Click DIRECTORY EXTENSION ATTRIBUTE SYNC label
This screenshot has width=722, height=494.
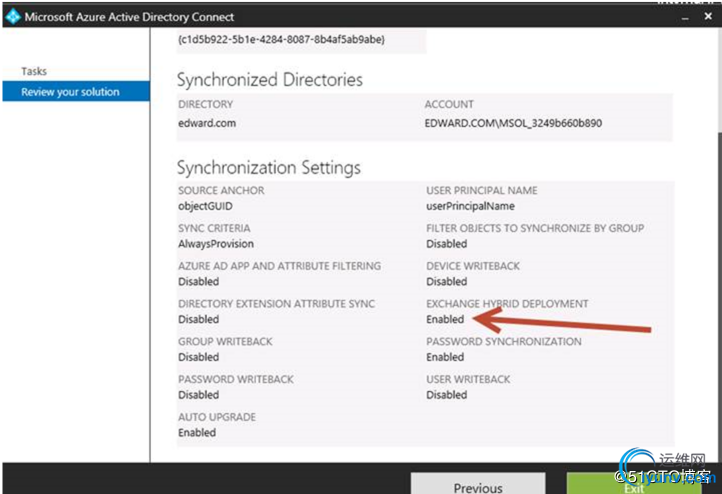coord(276,304)
